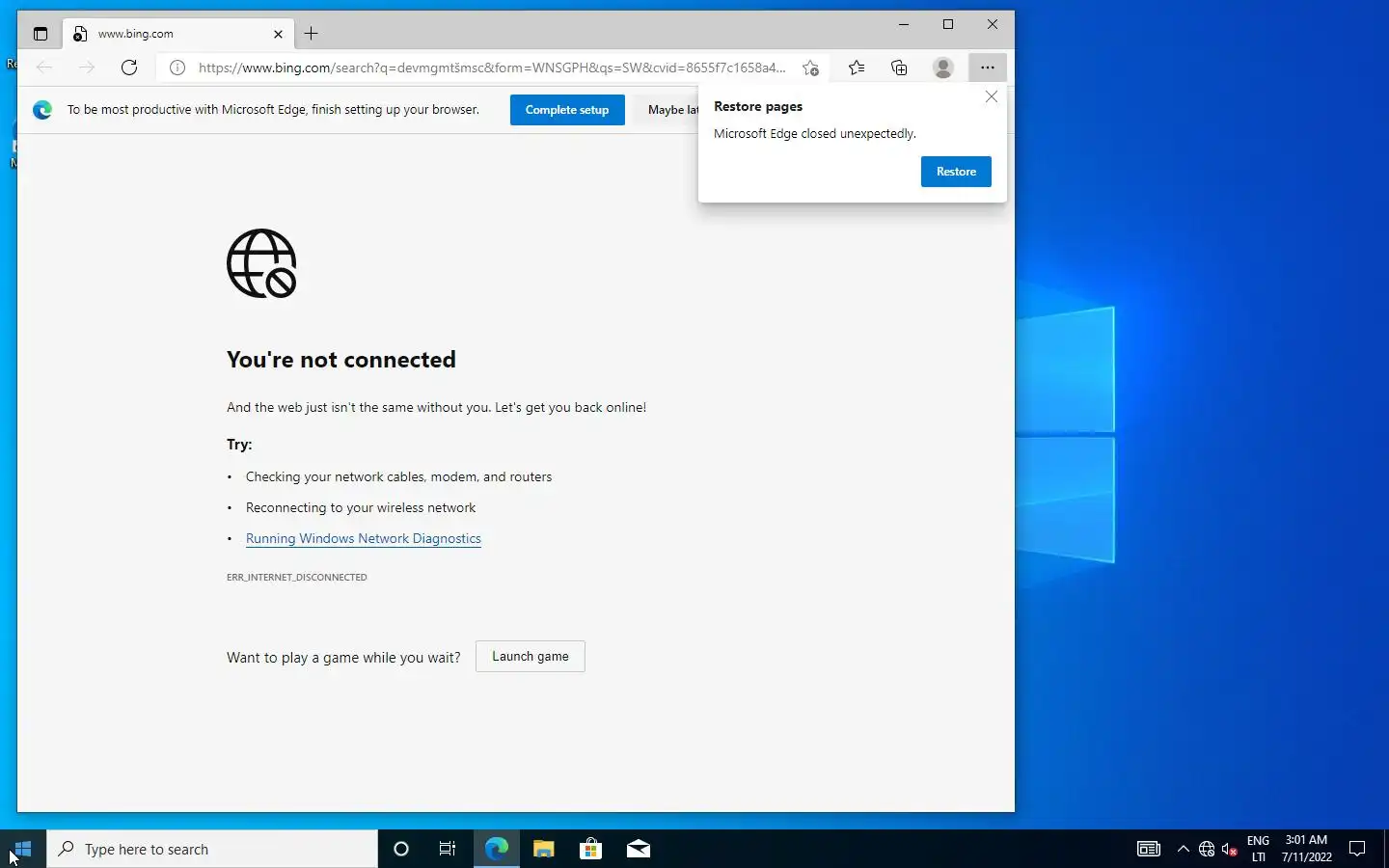1389x868 pixels.
Task: Open the profile avatar icon
Action: (943, 68)
